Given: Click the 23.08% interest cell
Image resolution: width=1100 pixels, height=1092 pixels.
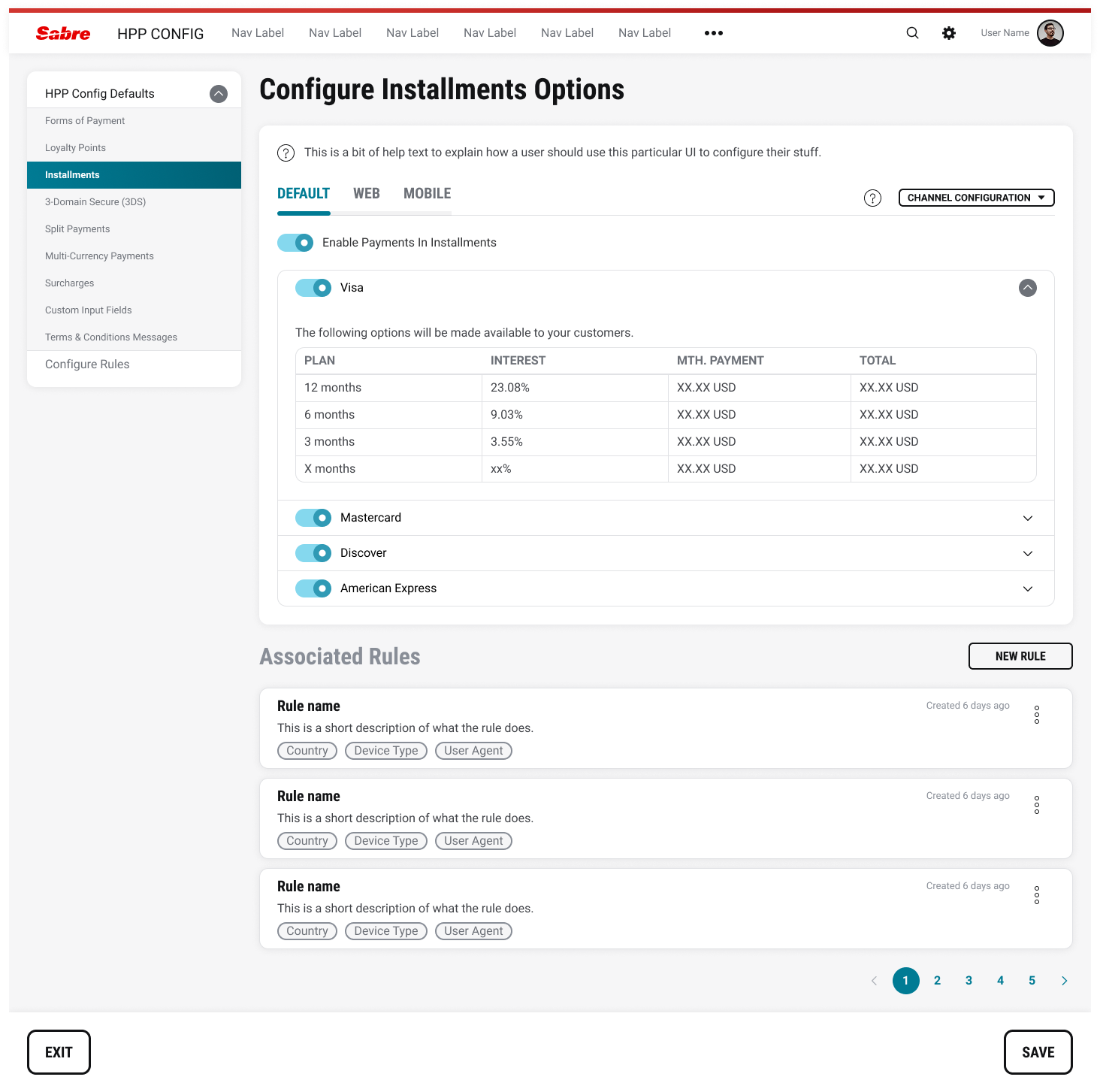Looking at the screenshot, I should pos(575,388).
